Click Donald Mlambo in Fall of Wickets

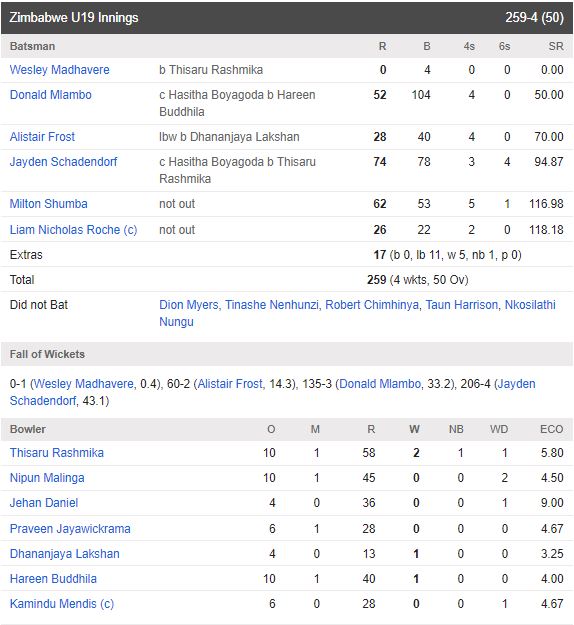tap(380, 384)
